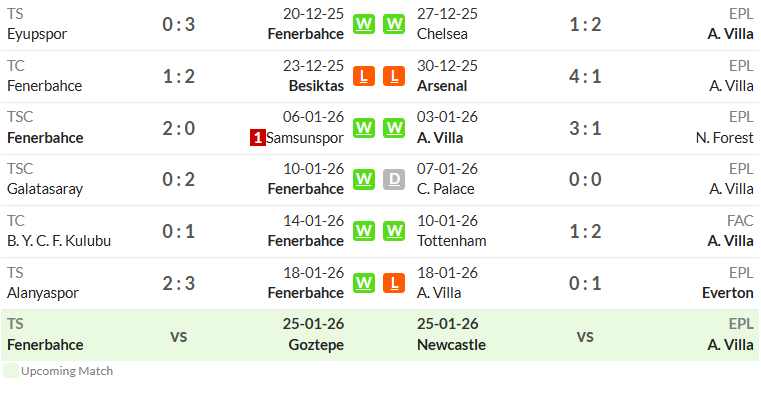This screenshot has width=761, height=402.
Task: Click the N. Forest team name
Action: [x=725, y=138]
